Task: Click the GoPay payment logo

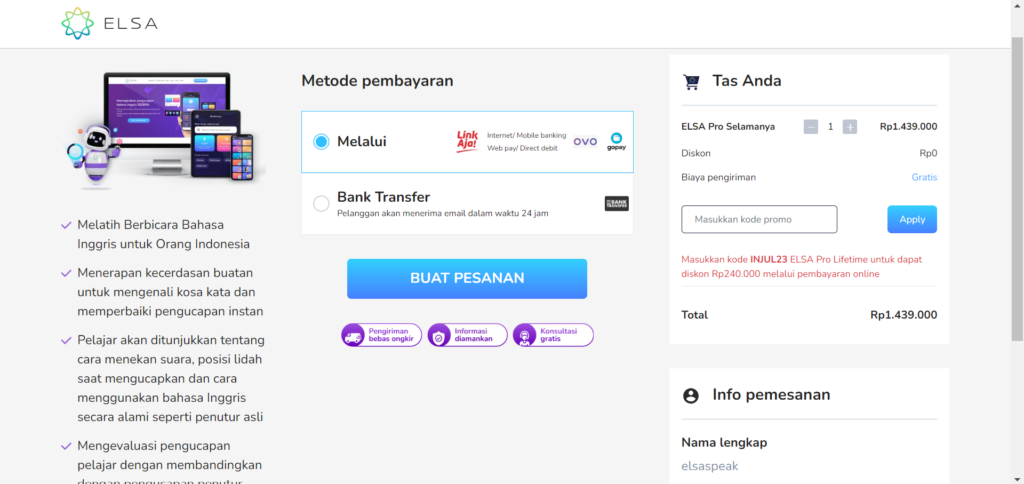Action: (x=616, y=142)
